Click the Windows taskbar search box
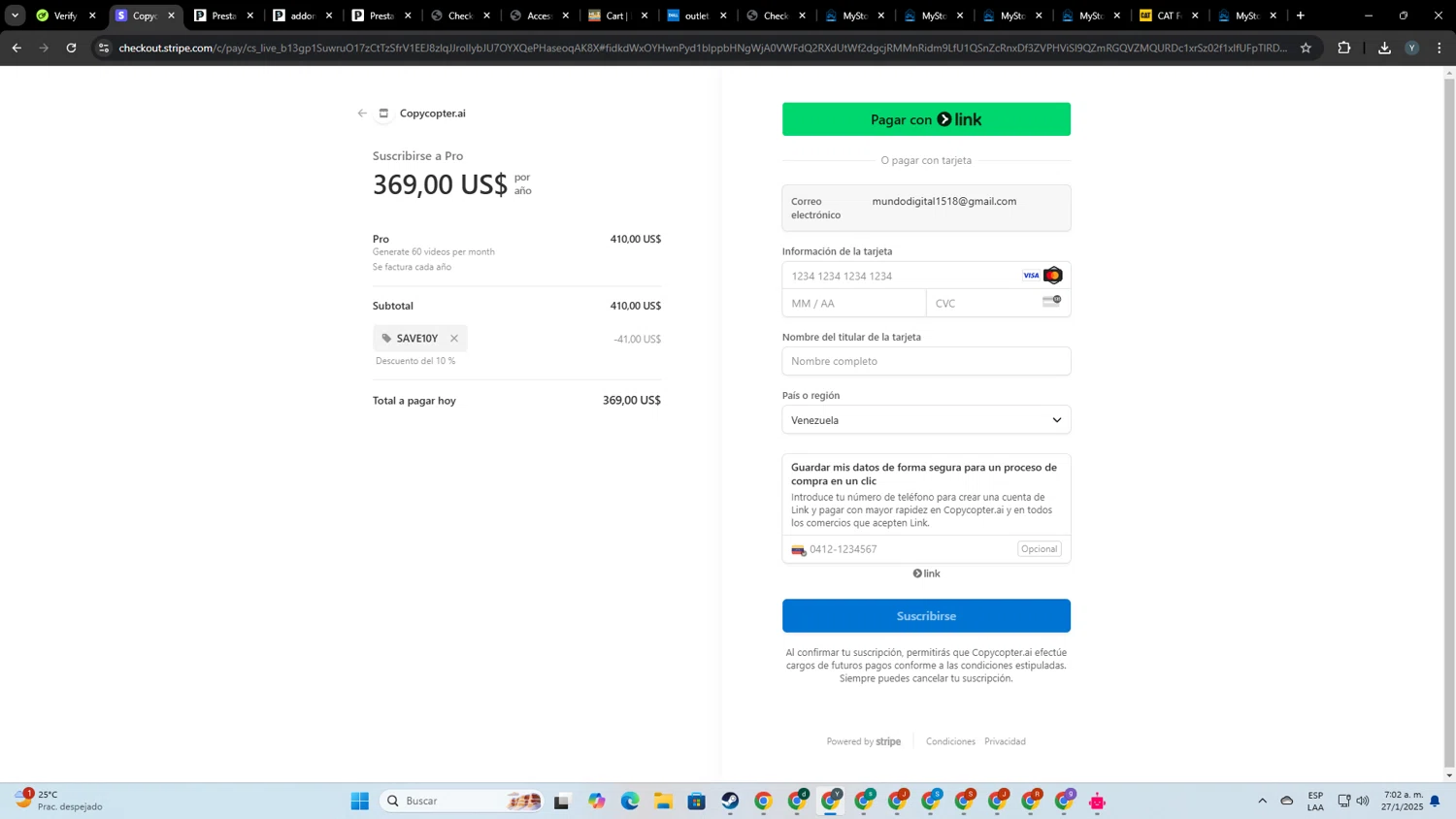 (462, 801)
